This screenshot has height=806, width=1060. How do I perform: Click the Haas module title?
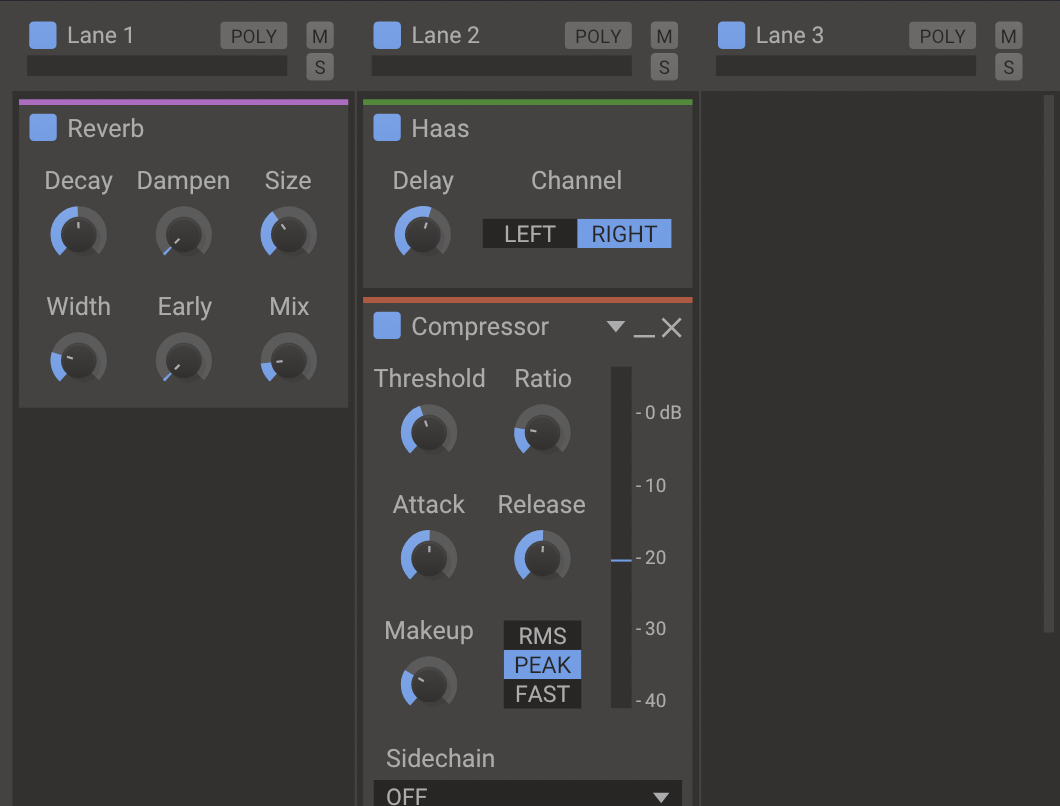(440, 128)
